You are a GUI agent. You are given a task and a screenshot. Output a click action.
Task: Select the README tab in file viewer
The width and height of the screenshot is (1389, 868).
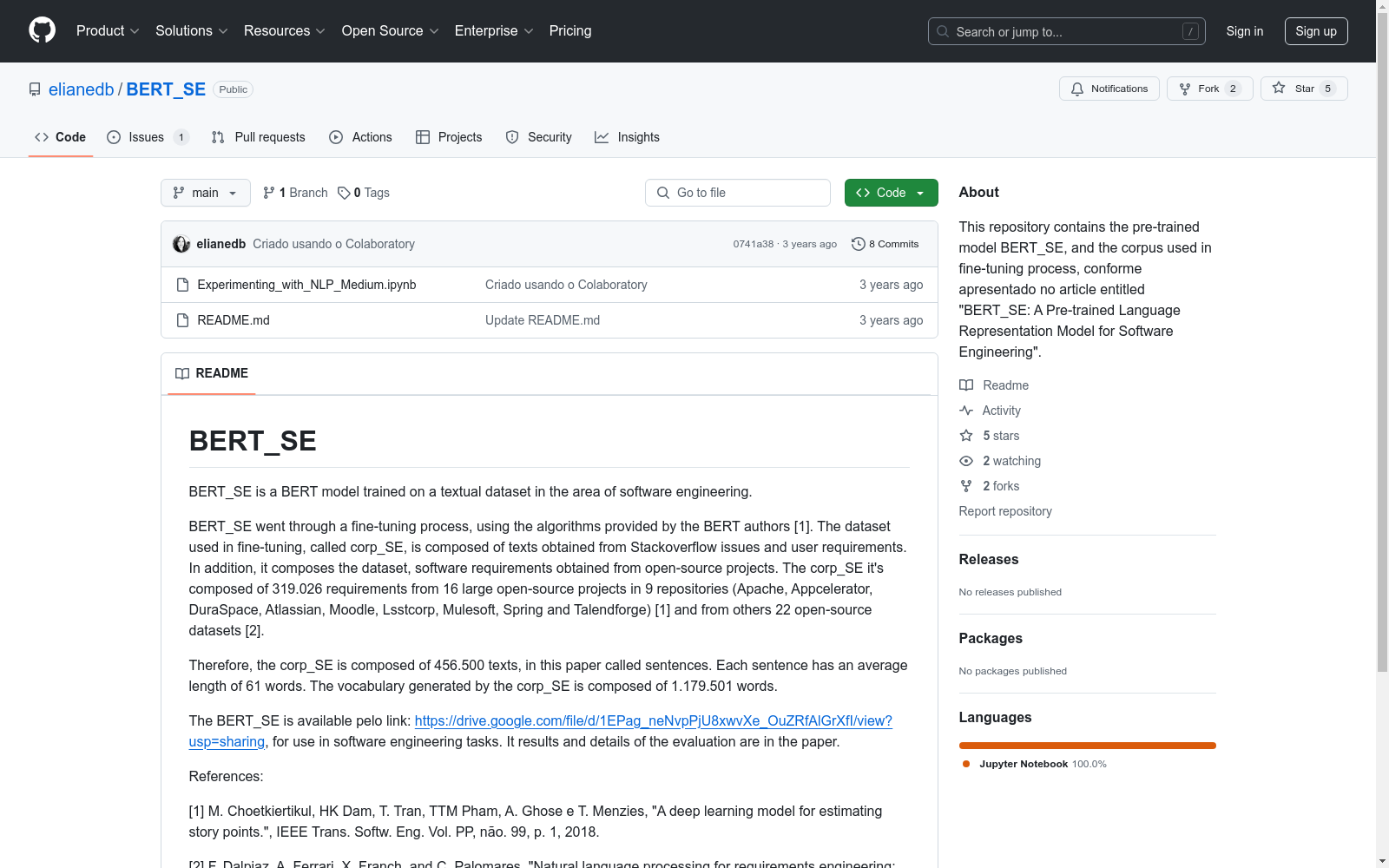tap(211, 373)
